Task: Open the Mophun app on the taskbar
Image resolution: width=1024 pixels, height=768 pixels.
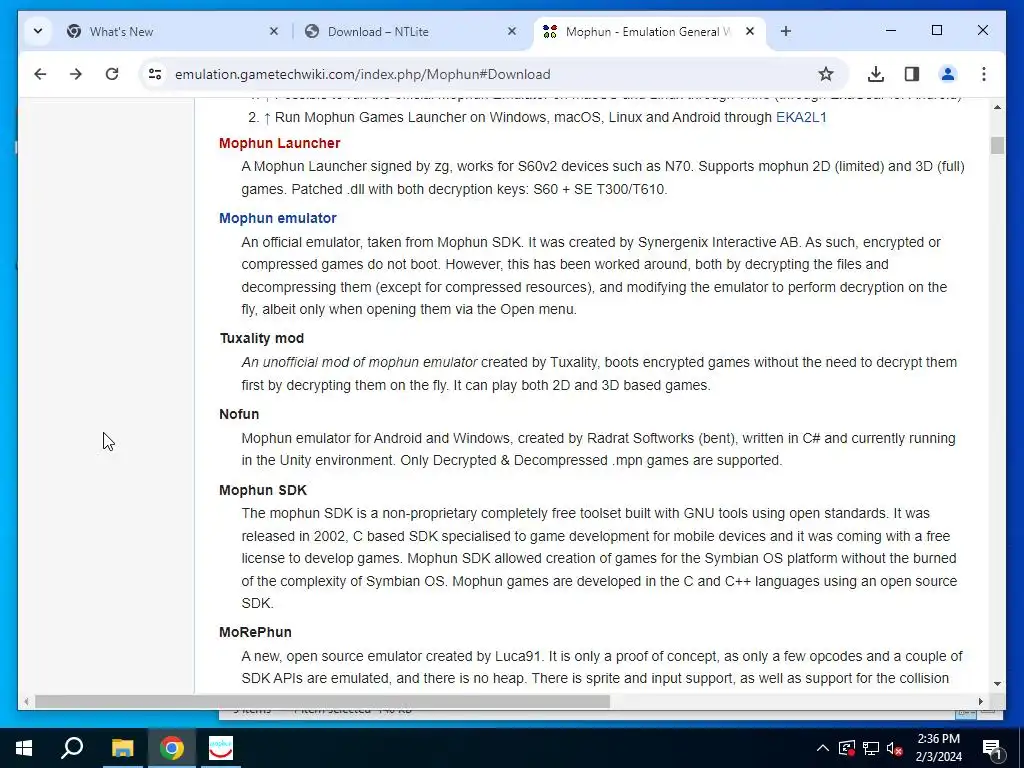Action: [x=221, y=748]
